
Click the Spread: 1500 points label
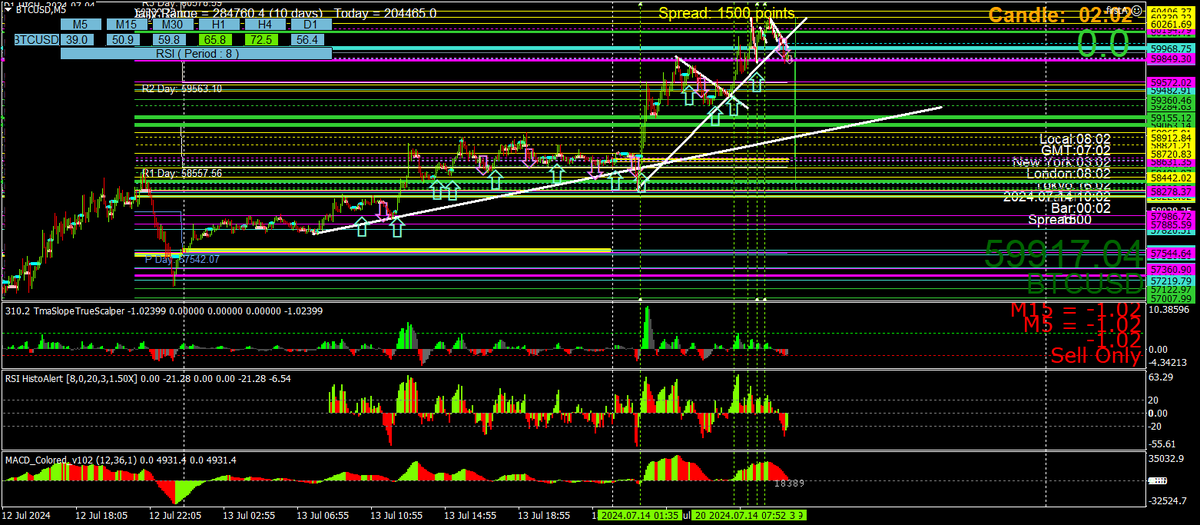tap(727, 13)
